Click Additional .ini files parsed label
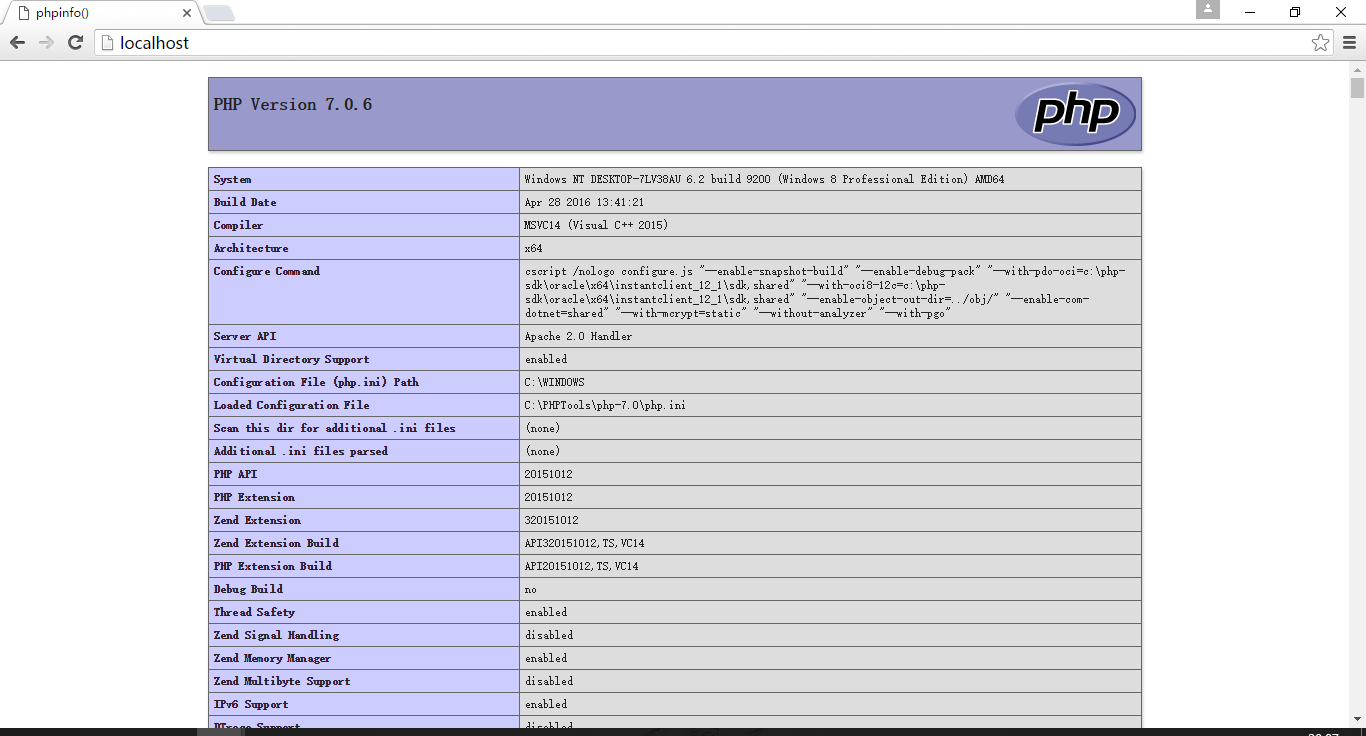 click(x=301, y=451)
